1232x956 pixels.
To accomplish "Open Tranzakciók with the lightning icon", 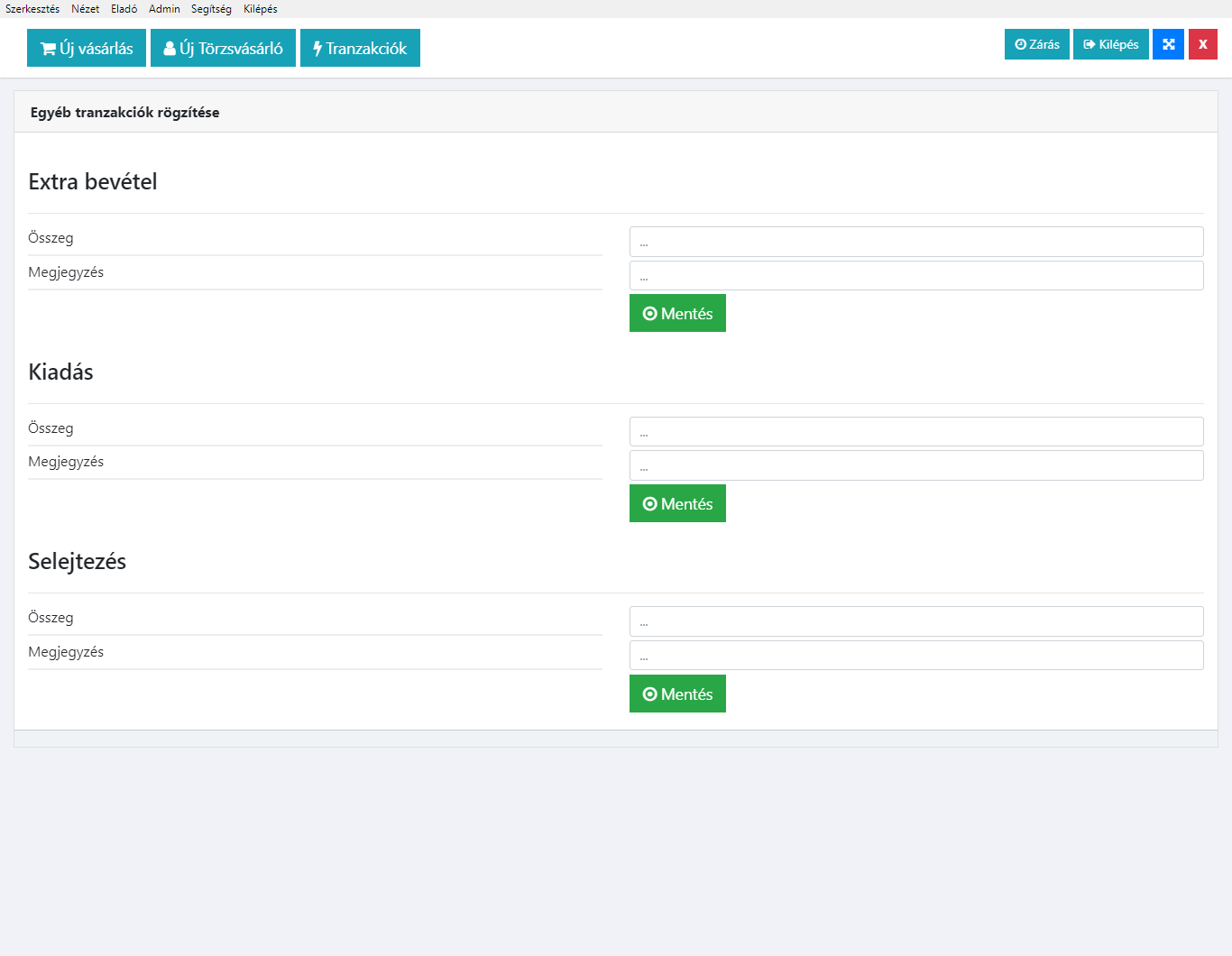I will tap(360, 49).
